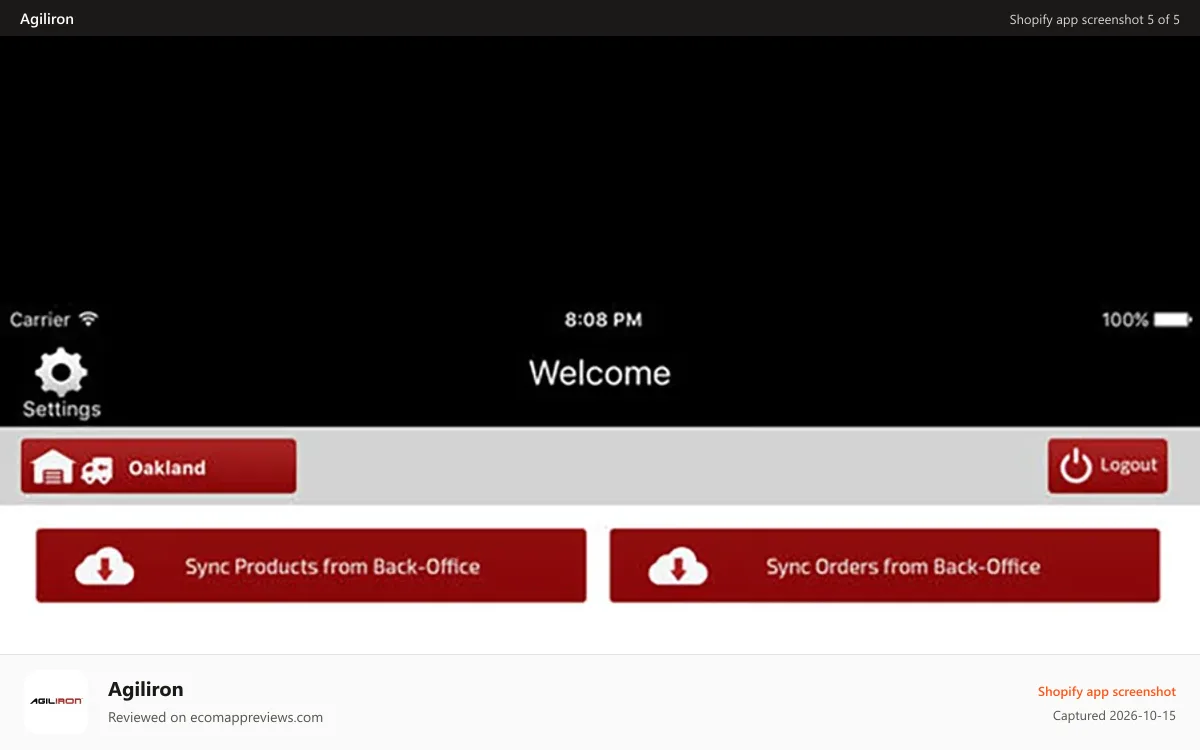Viewport: 1200px width, 750px height.
Task: Click the bold Agiliron name in the footer
Action: click(x=146, y=689)
